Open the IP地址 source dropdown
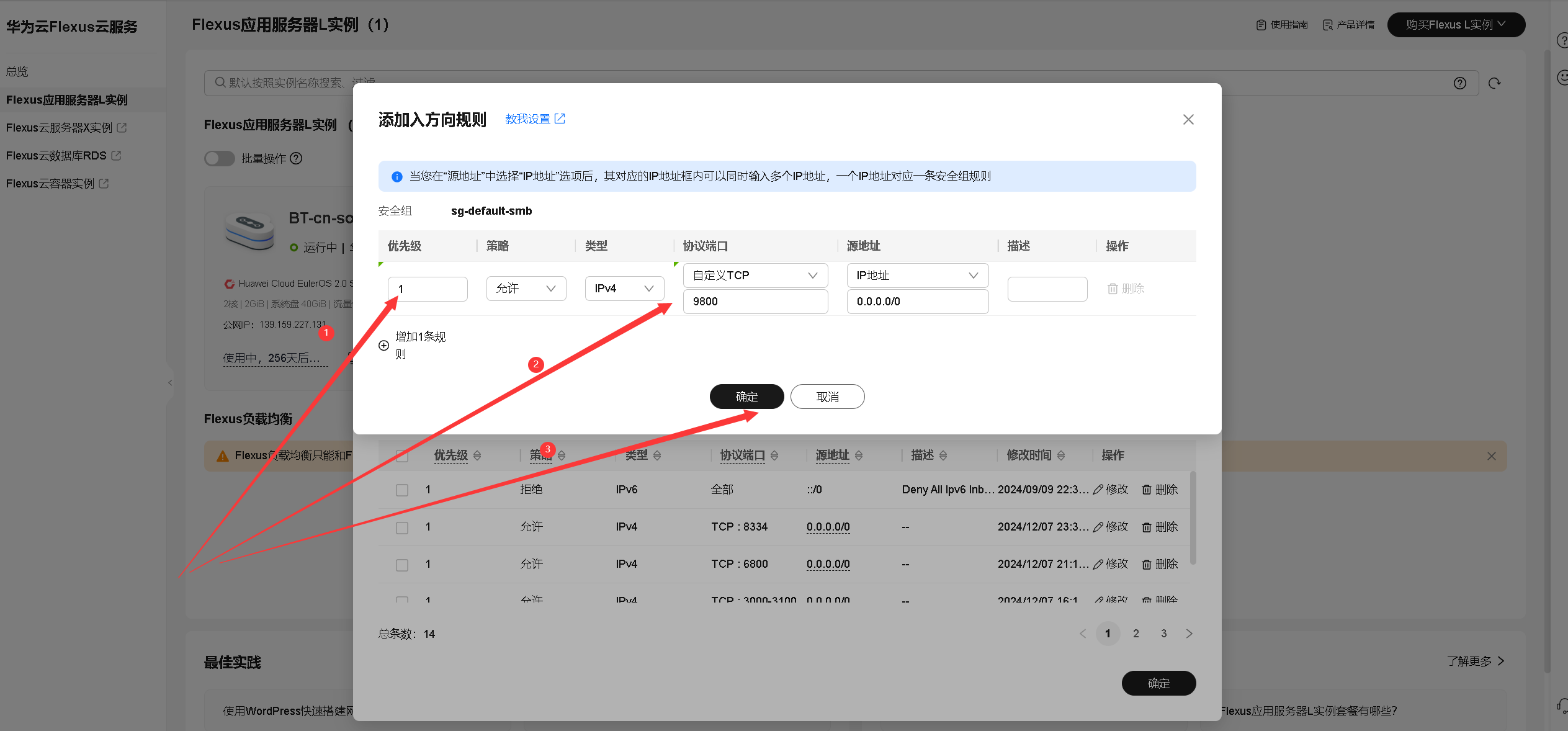 (917, 276)
